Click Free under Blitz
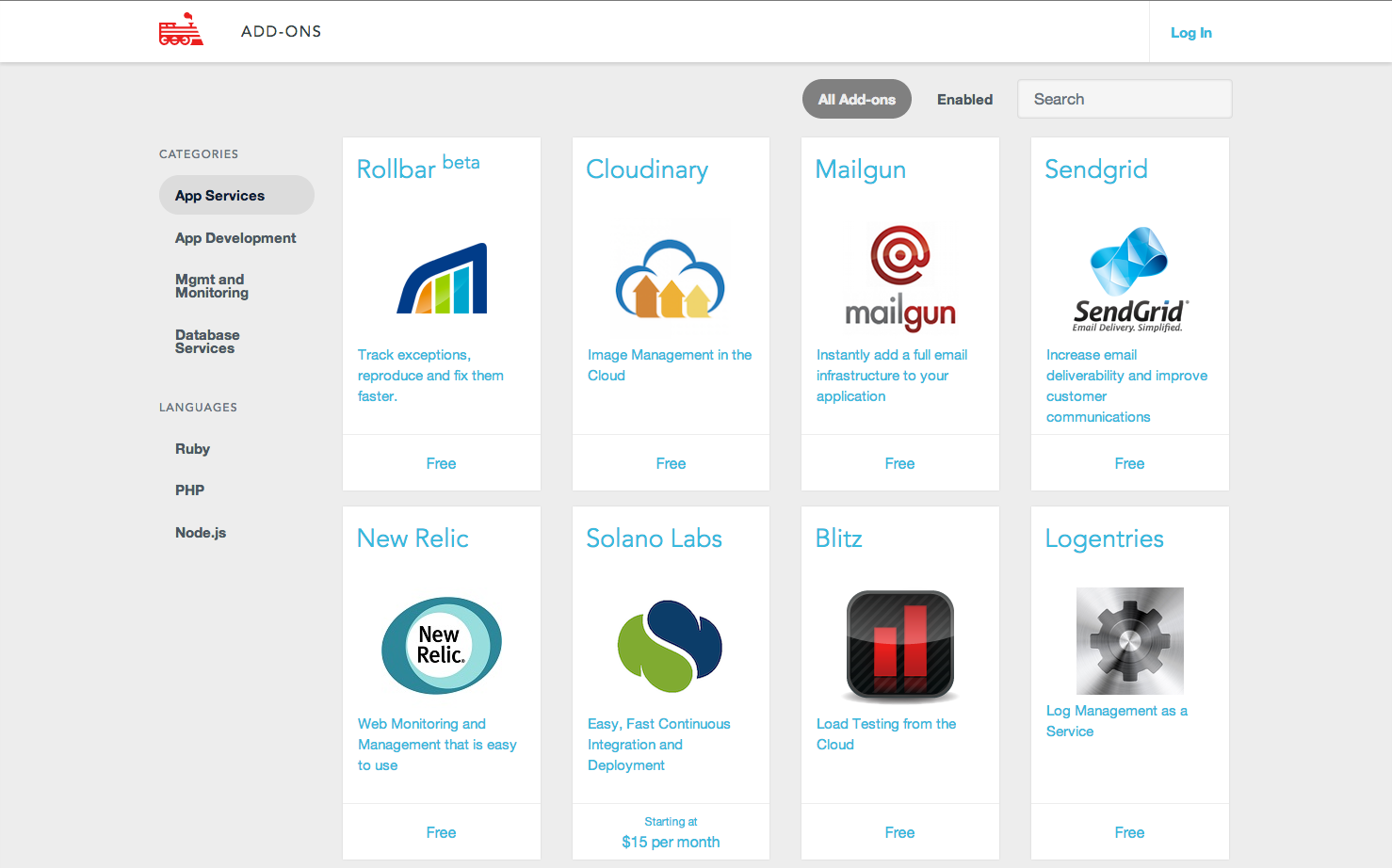Viewport: 1392px width, 868px height. pyautogui.click(x=899, y=832)
